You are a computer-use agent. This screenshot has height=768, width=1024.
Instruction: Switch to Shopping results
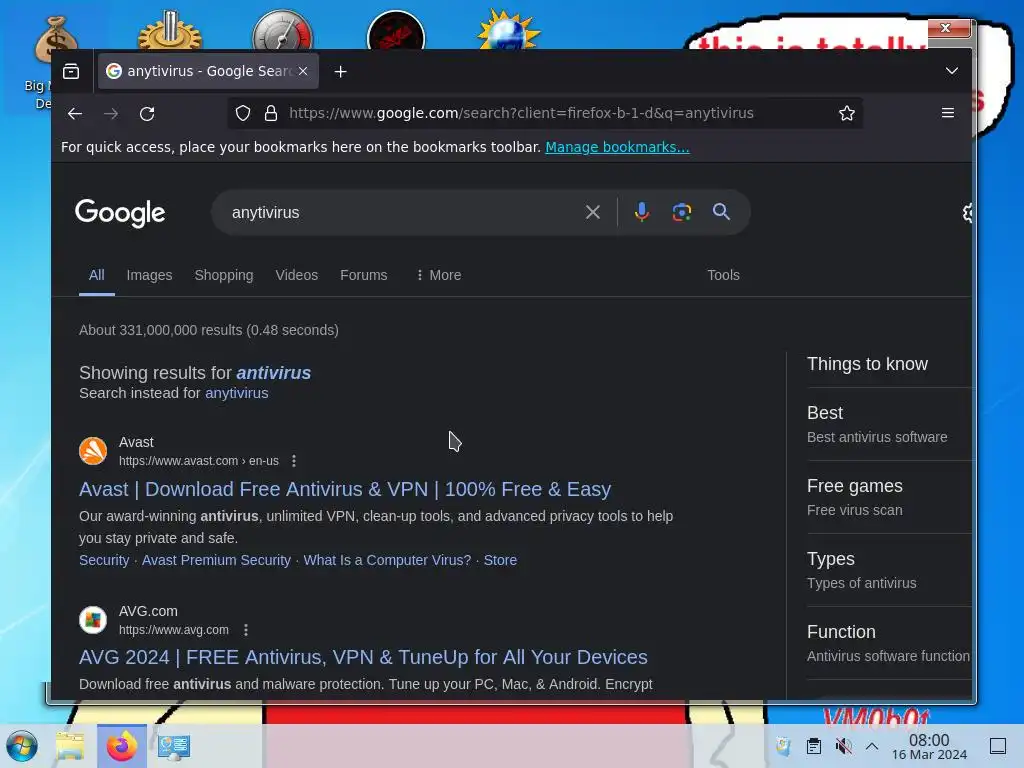click(x=223, y=276)
